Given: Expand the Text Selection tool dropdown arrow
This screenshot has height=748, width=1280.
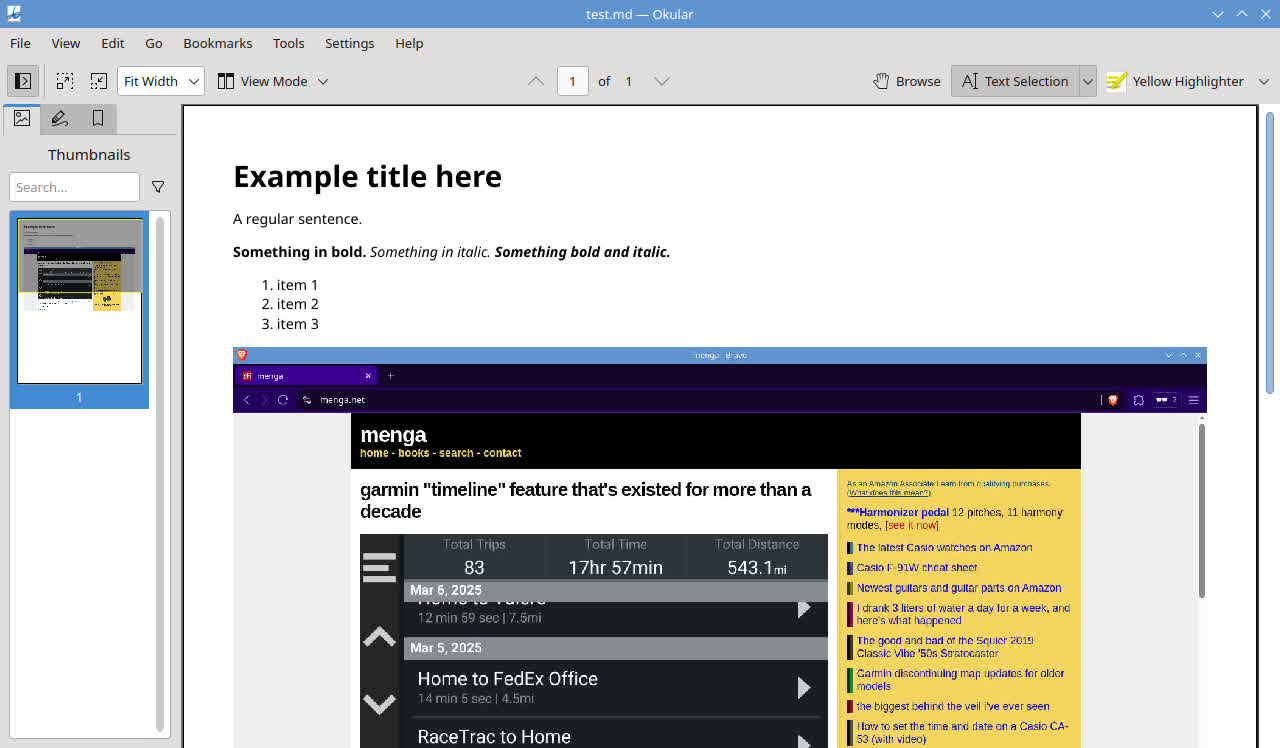Looking at the screenshot, I should click(x=1088, y=81).
